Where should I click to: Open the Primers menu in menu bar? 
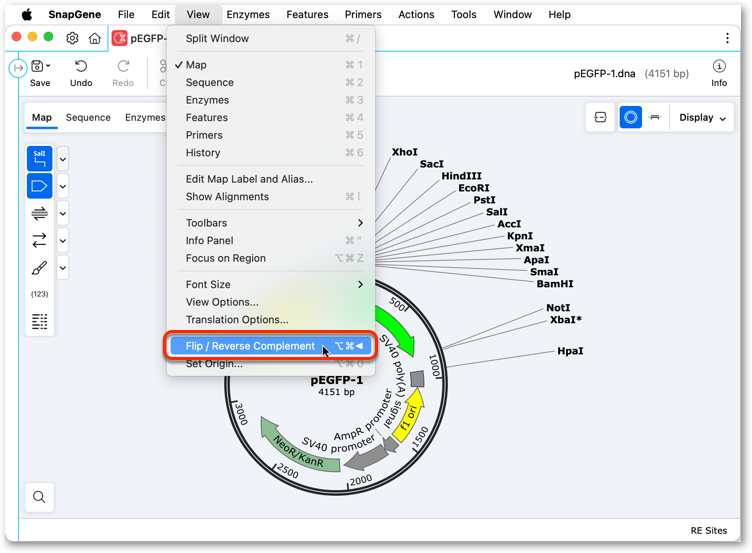[x=363, y=14]
